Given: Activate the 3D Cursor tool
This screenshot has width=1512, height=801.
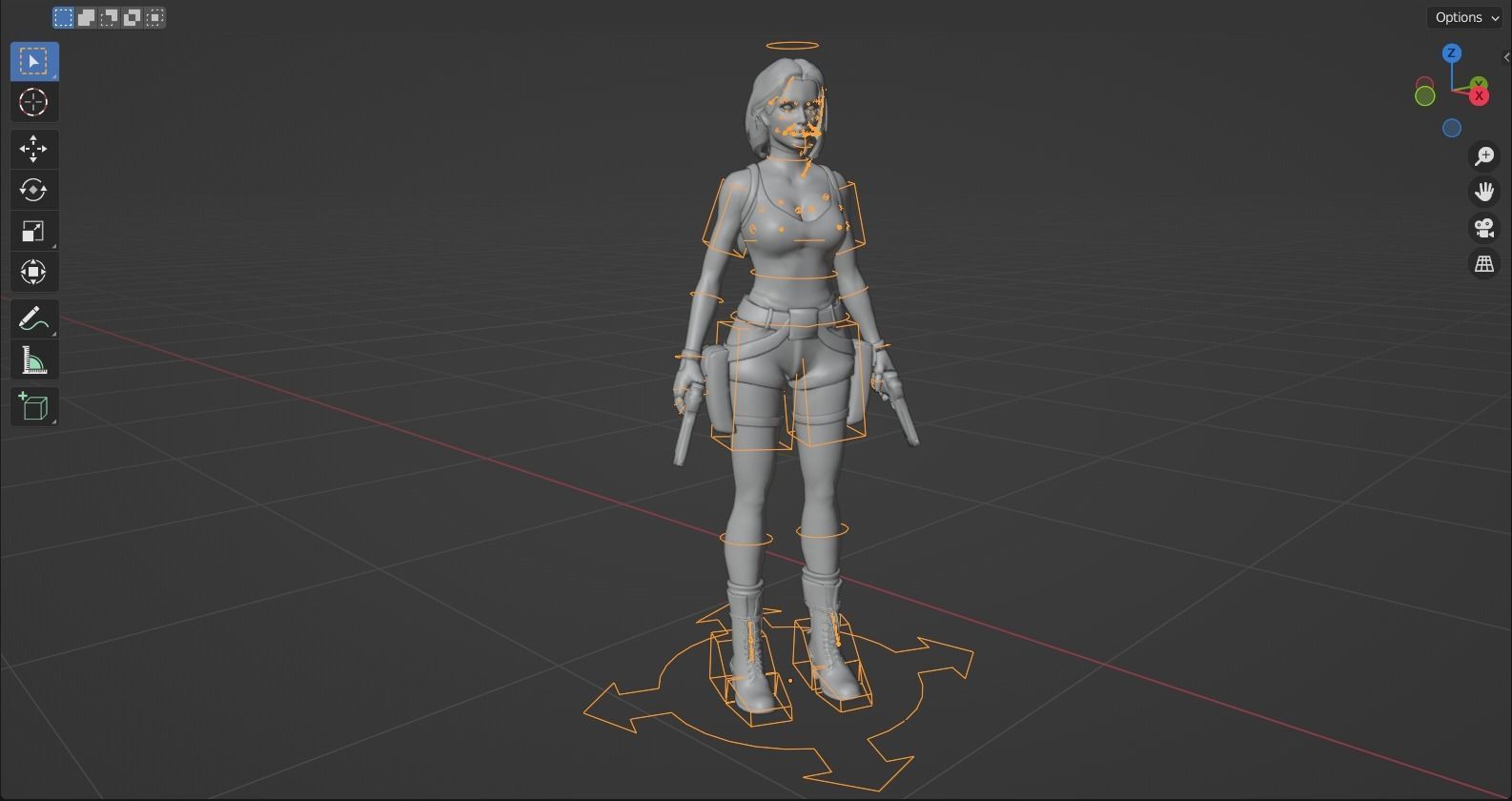Looking at the screenshot, I should [34, 102].
